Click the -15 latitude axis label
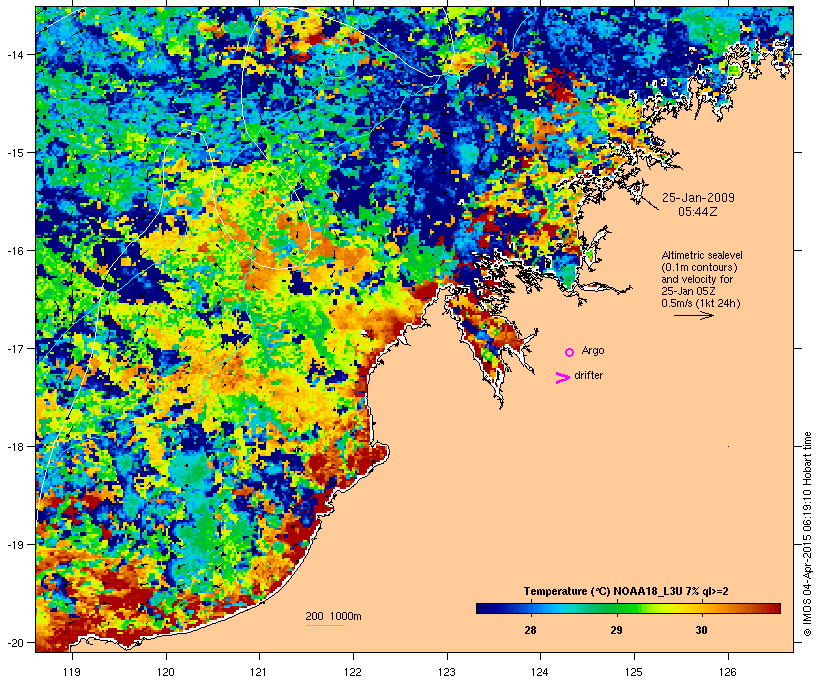 tap(14, 152)
